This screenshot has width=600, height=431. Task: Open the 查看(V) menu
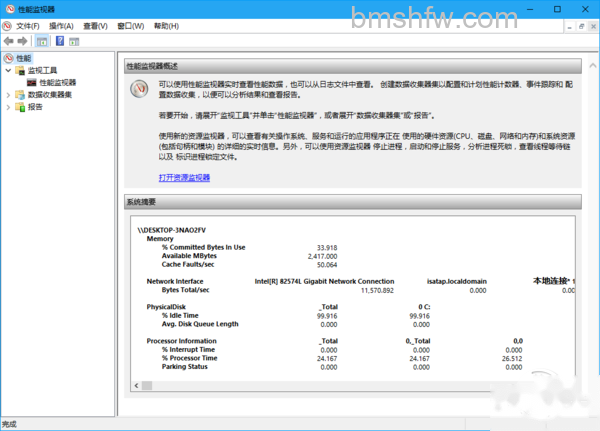95,26
